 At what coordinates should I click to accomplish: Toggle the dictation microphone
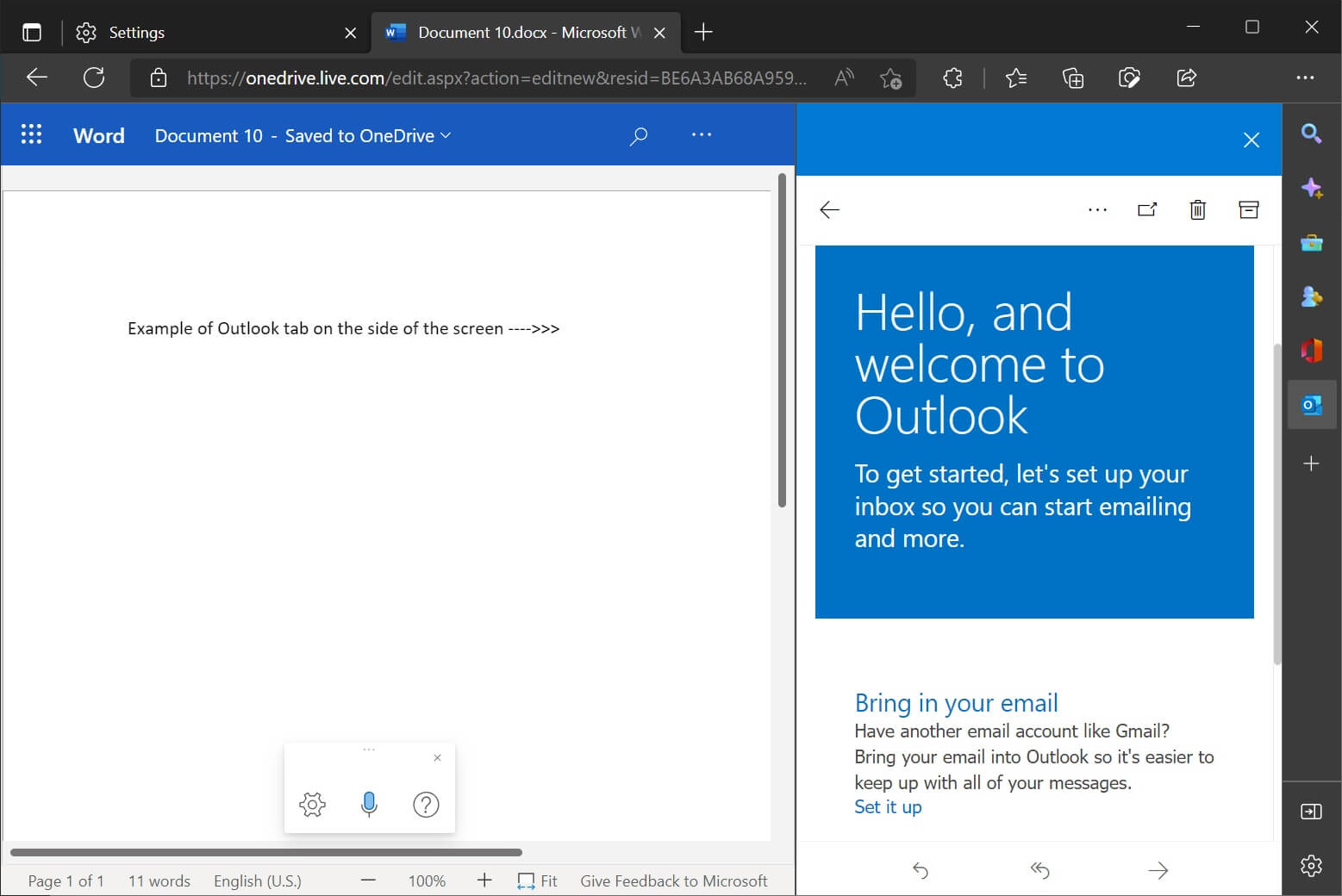pyautogui.click(x=369, y=805)
